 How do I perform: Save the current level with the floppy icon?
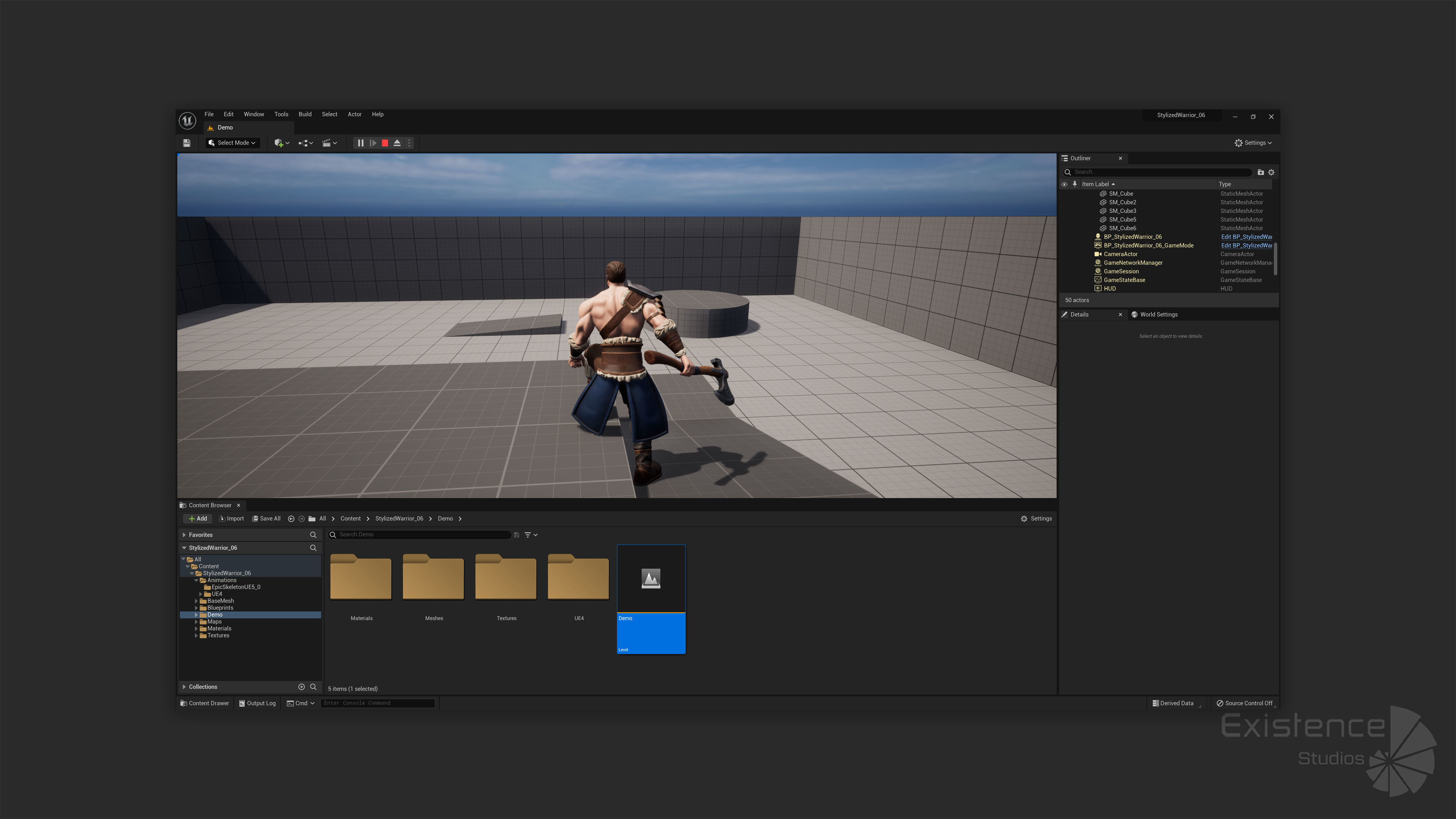[187, 143]
